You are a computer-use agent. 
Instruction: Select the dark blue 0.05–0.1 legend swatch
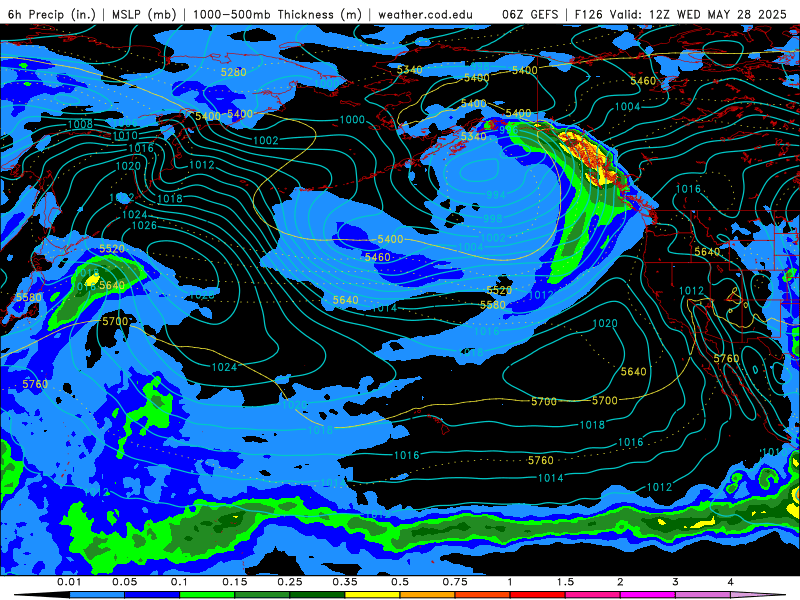[x=152, y=595]
